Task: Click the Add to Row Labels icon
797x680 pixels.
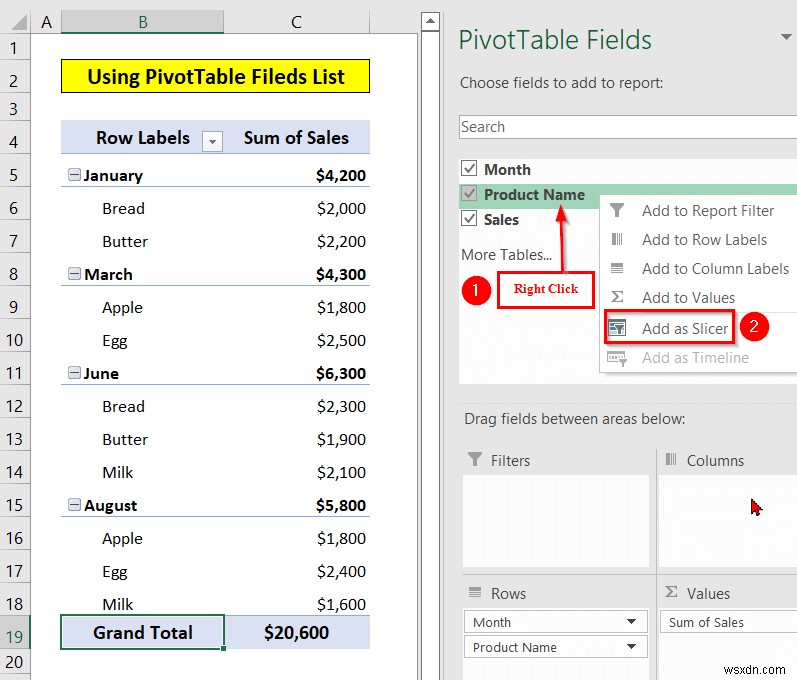Action: coord(617,239)
